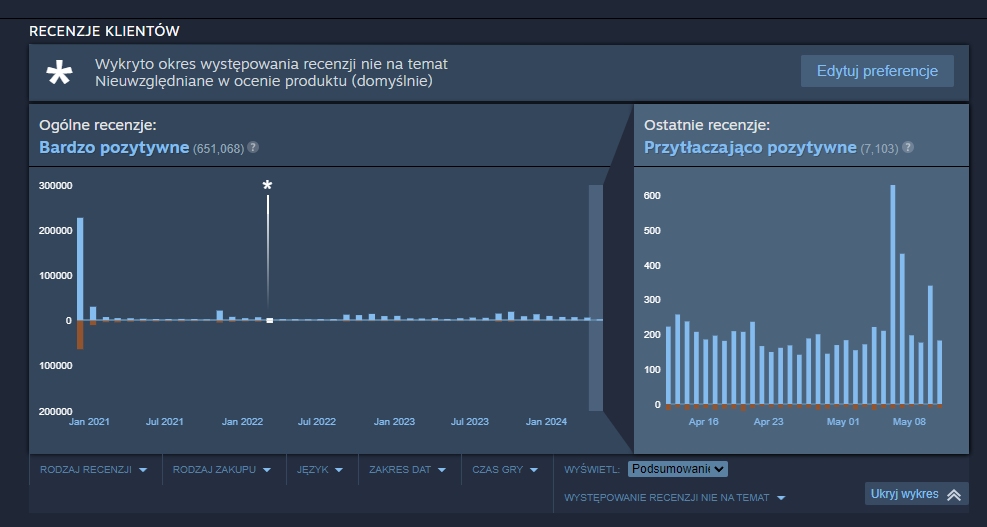The image size is (987, 527).
Task: Select the tall Jan 2021 positive review bar
Action: tap(80, 268)
